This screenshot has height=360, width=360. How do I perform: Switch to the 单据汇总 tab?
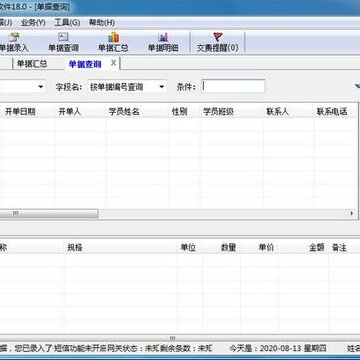[x=32, y=64]
